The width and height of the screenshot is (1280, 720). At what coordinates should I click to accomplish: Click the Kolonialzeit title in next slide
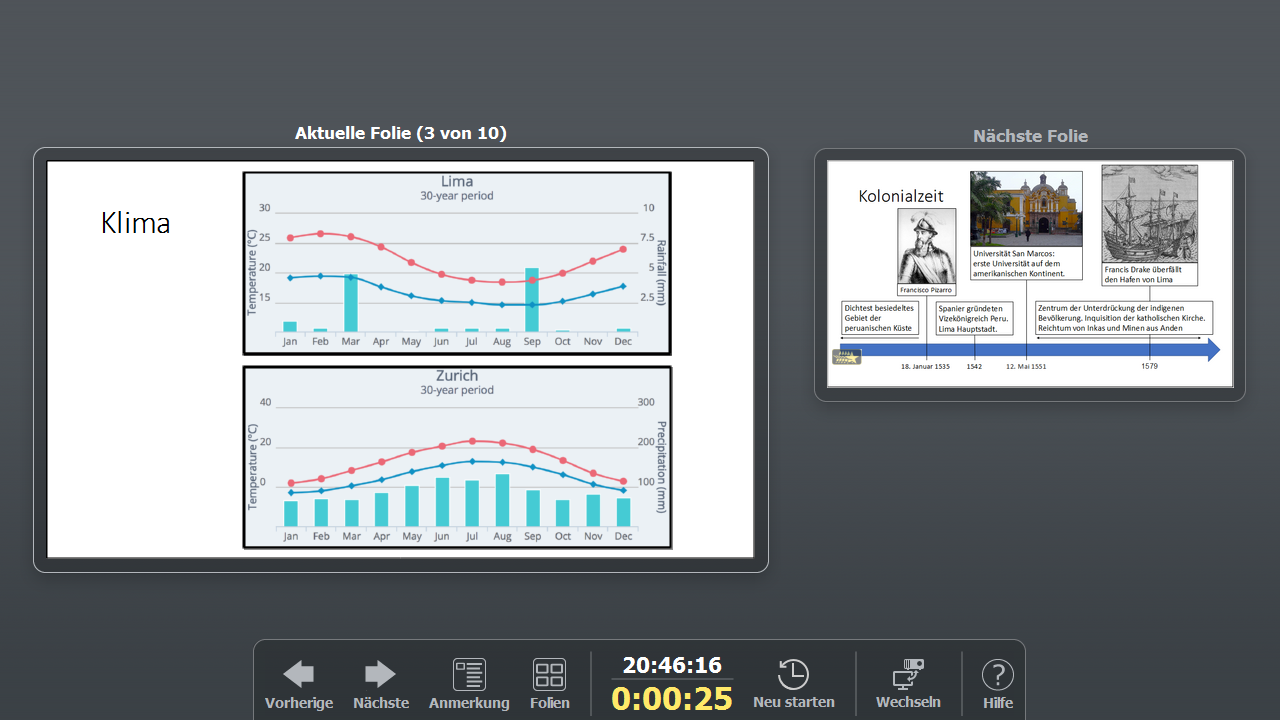pyautogui.click(x=901, y=196)
